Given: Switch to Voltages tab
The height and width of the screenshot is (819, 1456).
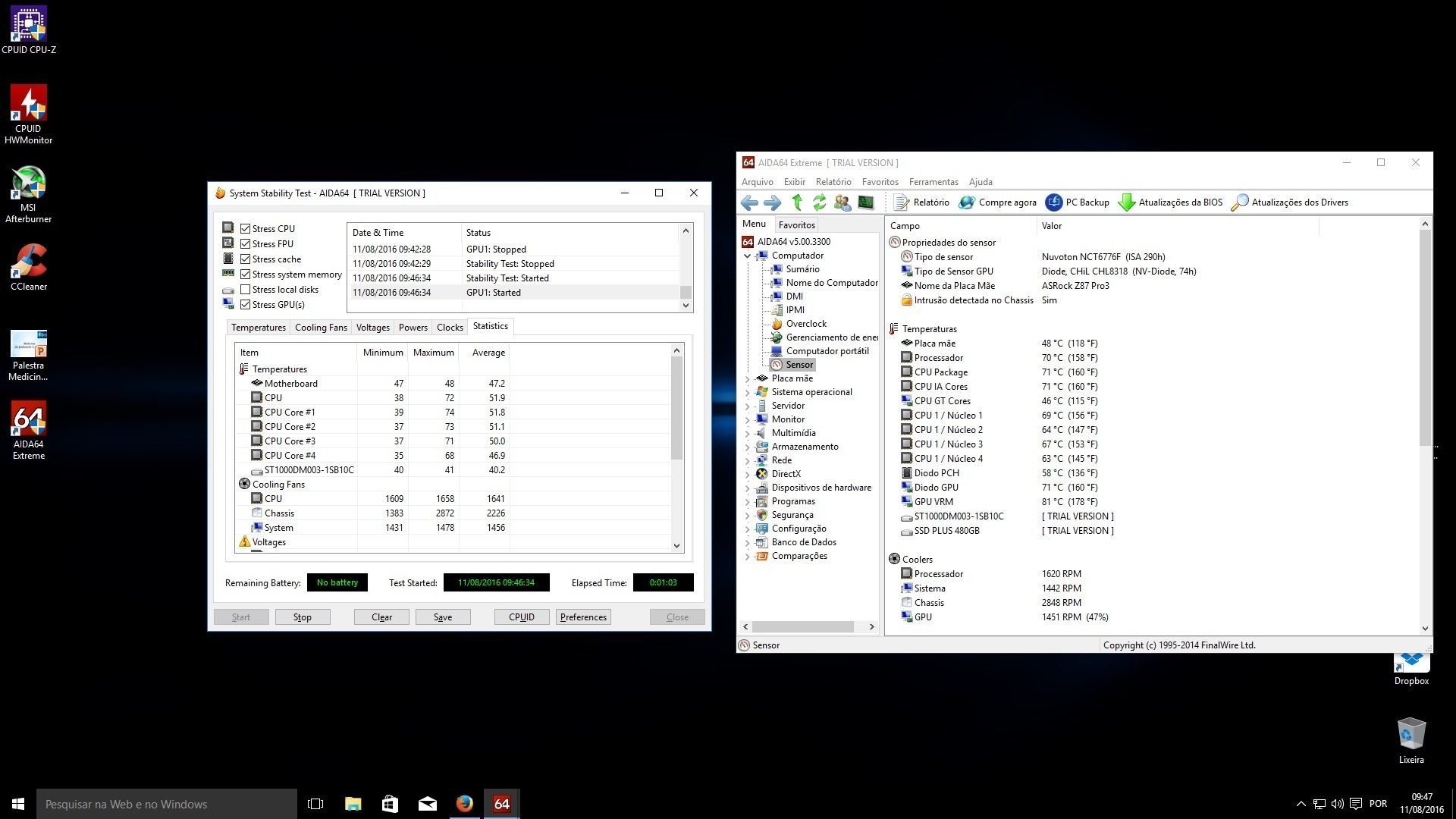Looking at the screenshot, I should [372, 328].
